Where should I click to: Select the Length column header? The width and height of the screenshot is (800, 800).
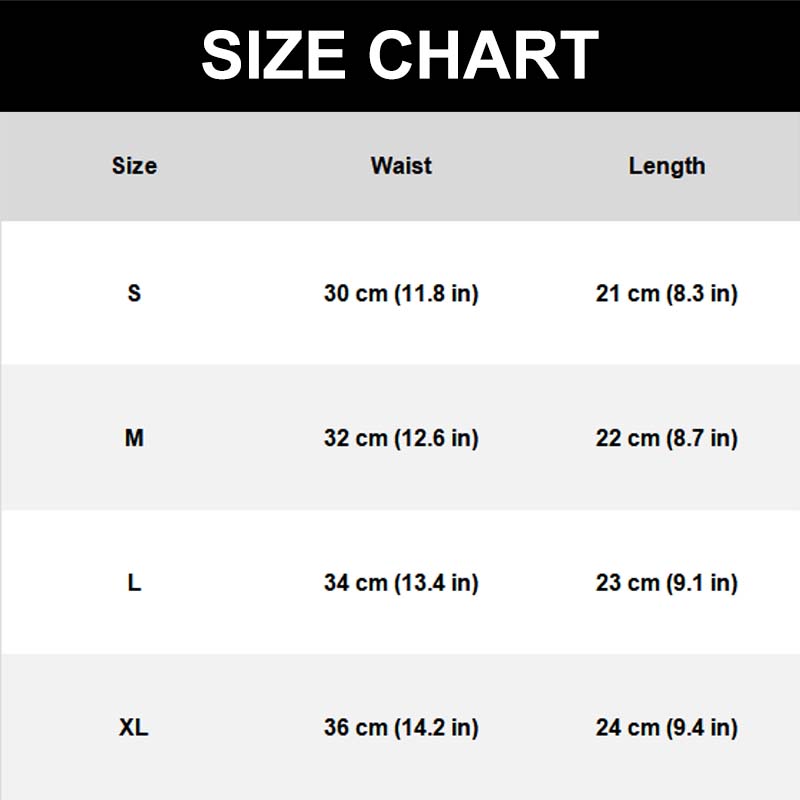[x=667, y=166]
